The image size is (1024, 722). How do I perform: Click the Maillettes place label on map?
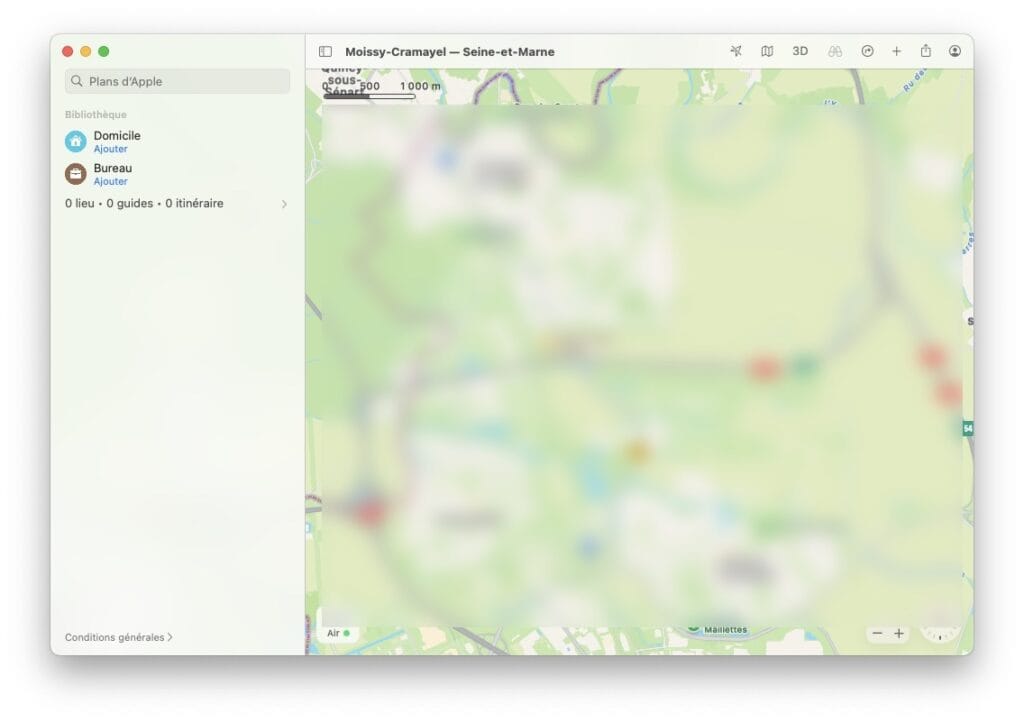coord(724,630)
